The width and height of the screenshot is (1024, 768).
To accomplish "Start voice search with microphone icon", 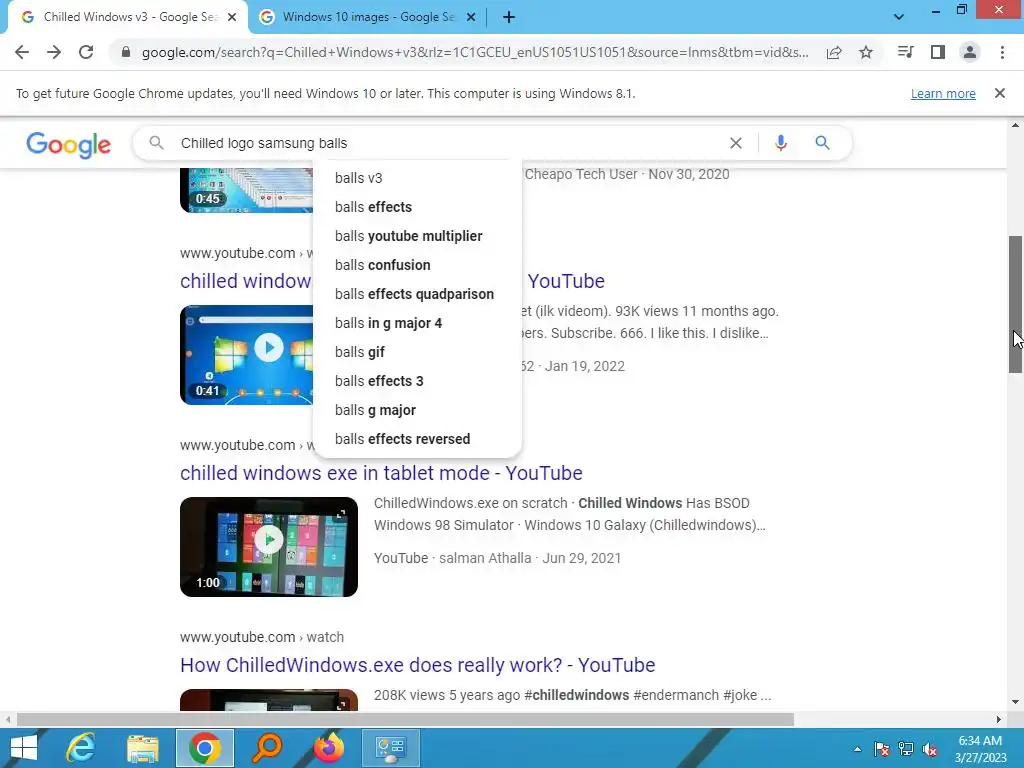I will click(780, 143).
